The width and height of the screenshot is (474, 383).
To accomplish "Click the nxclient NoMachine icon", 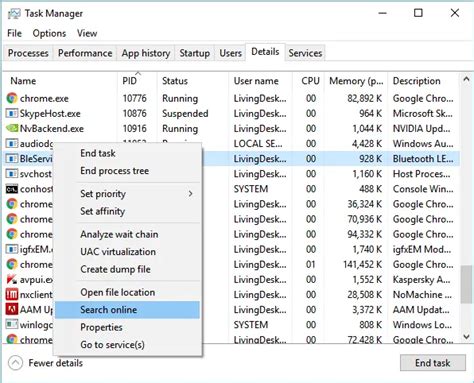I will point(12,294).
